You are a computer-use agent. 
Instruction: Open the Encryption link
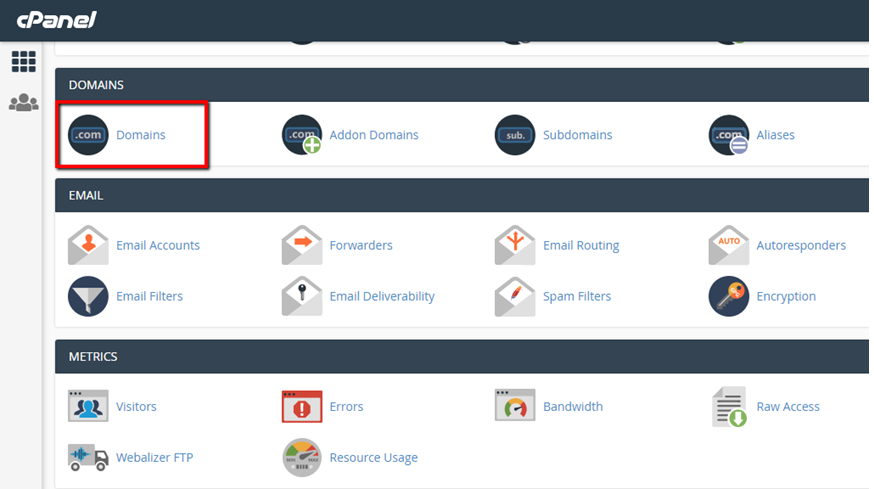pyautogui.click(x=786, y=296)
